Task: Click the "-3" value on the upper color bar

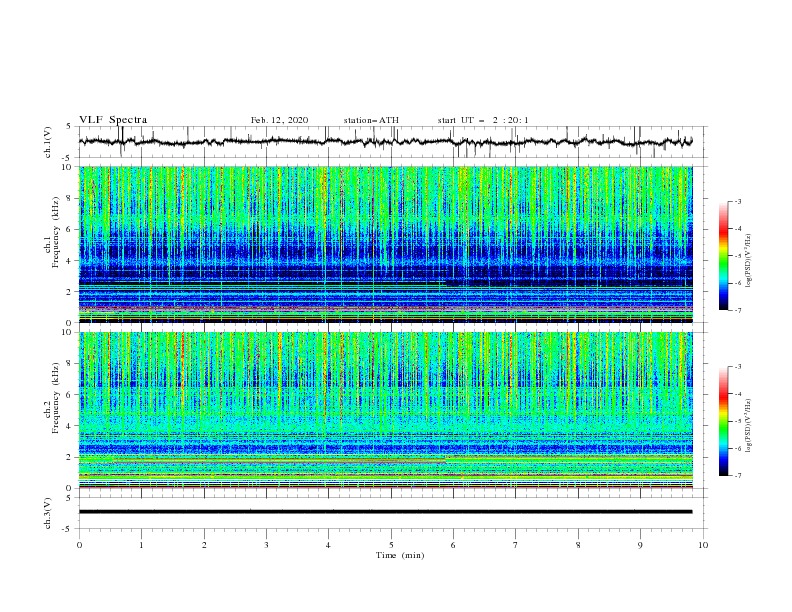Action: (737, 201)
